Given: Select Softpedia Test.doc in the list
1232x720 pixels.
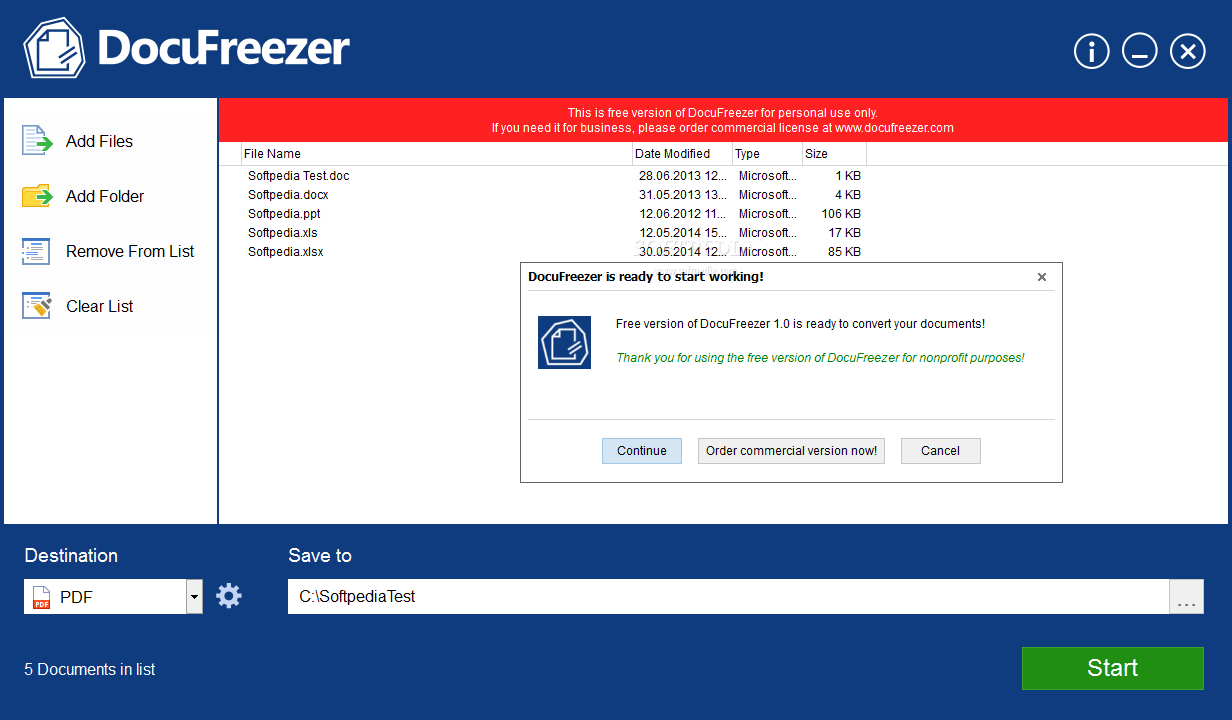Looking at the screenshot, I should [x=299, y=176].
